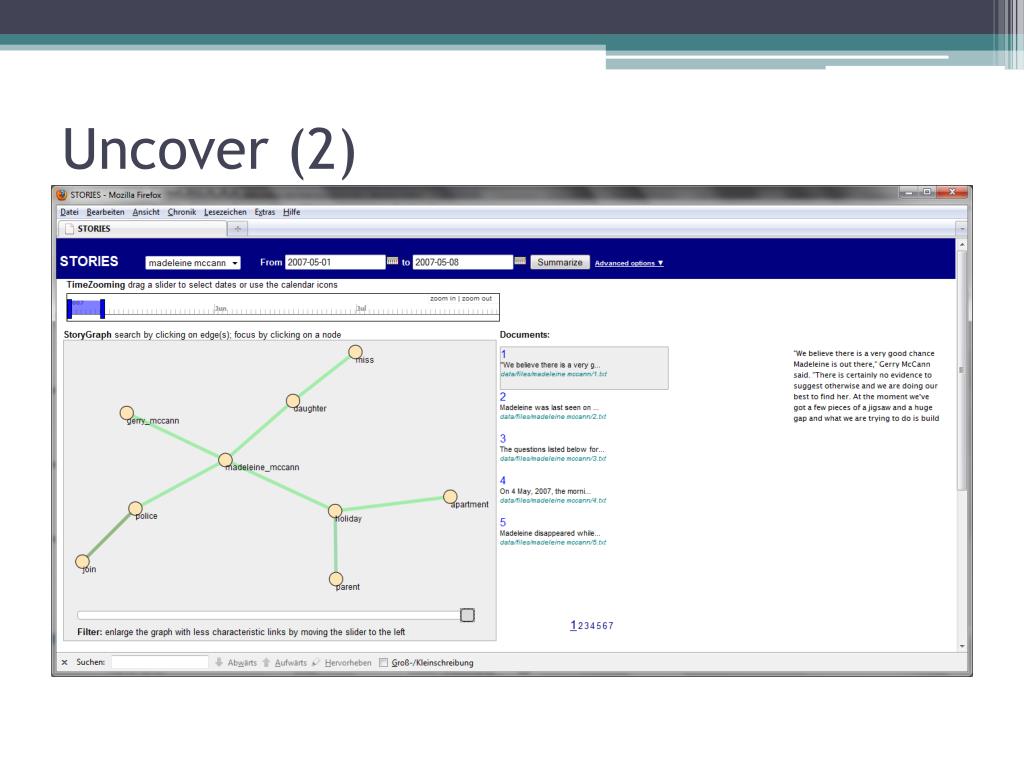Focus the gerry_mccann node
The height and width of the screenshot is (768, 1024).
[x=127, y=413]
